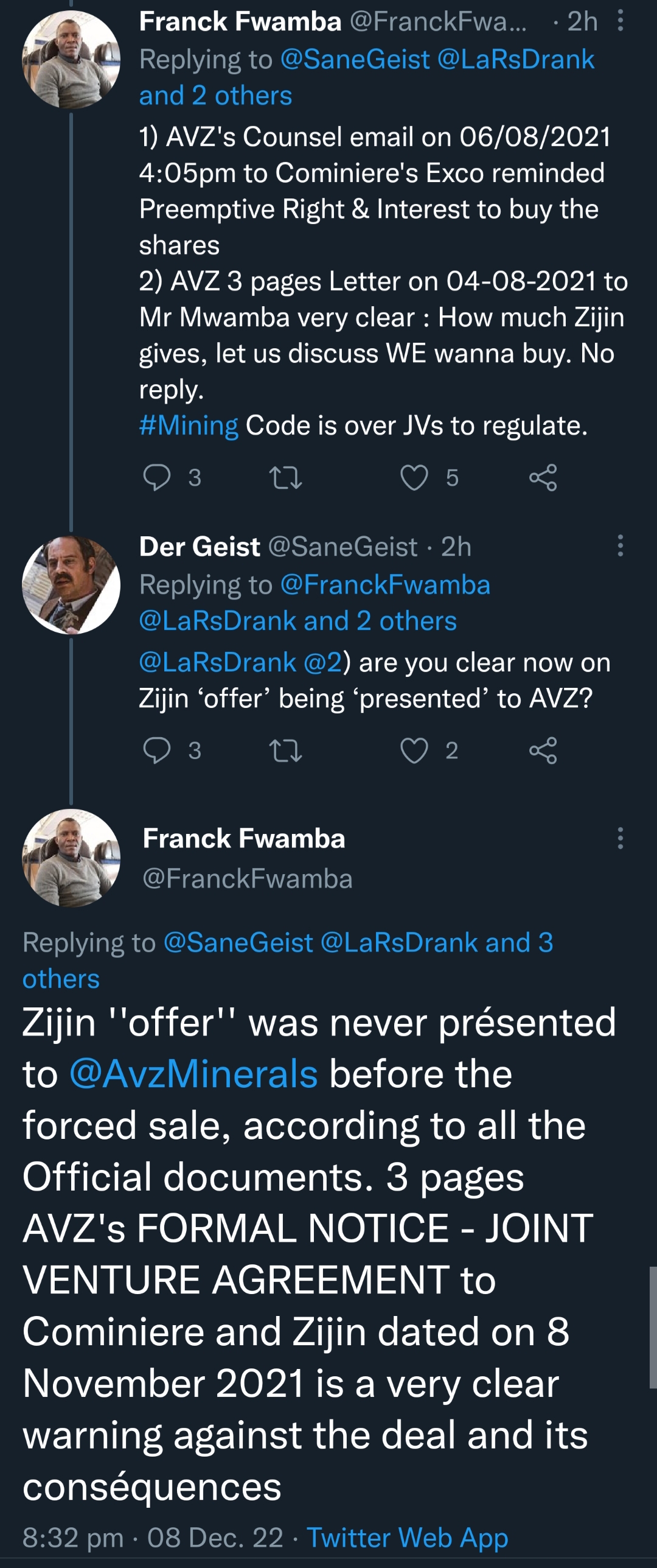Reply to Franck Fwamba's first tweet
Image resolution: width=657 pixels, height=1568 pixels.
(157, 478)
